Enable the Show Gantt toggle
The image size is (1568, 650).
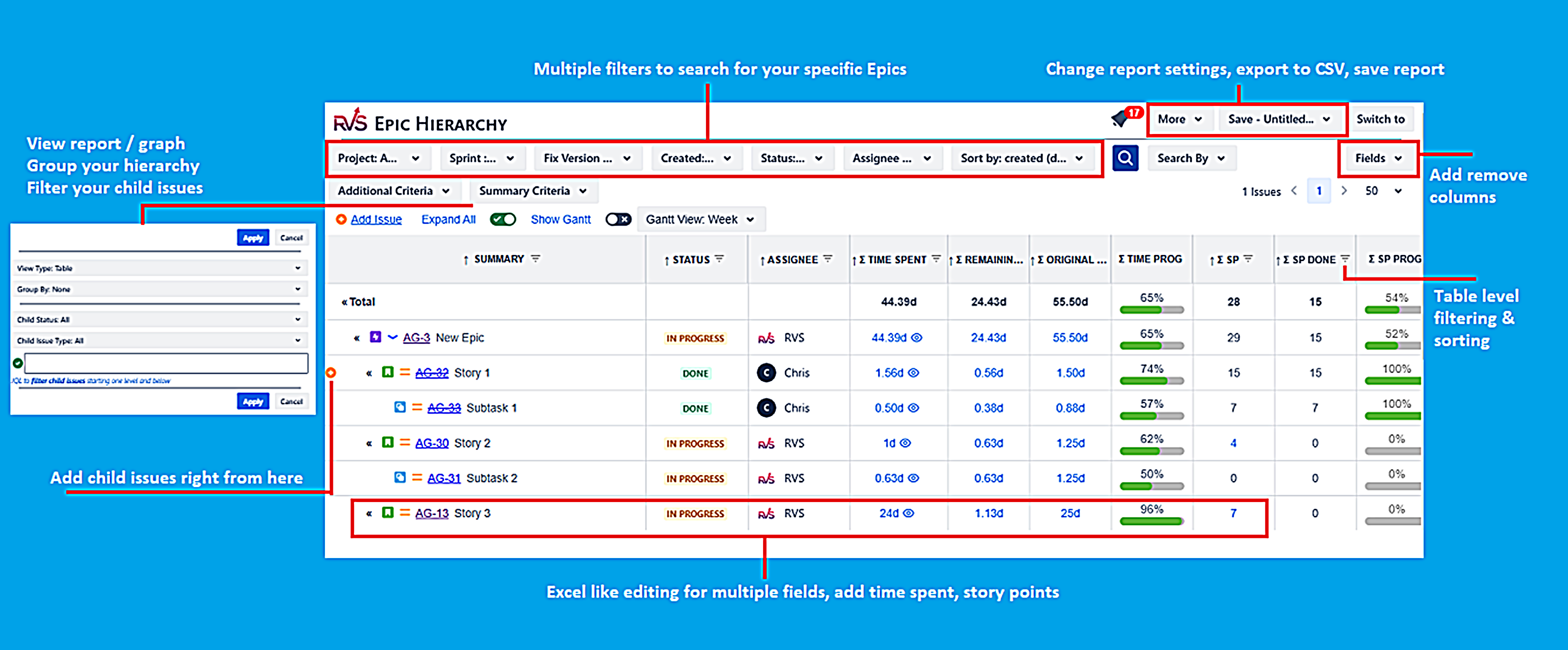[618, 219]
